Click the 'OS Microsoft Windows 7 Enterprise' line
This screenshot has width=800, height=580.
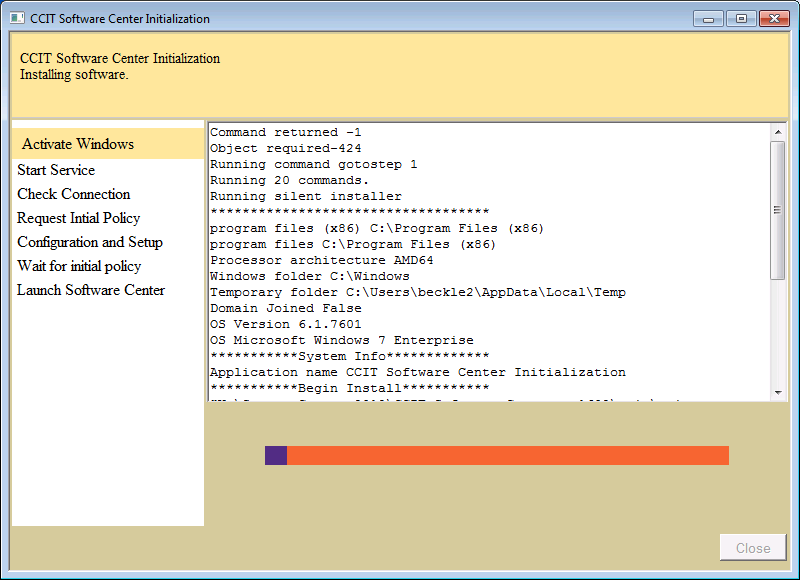click(x=342, y=340)
